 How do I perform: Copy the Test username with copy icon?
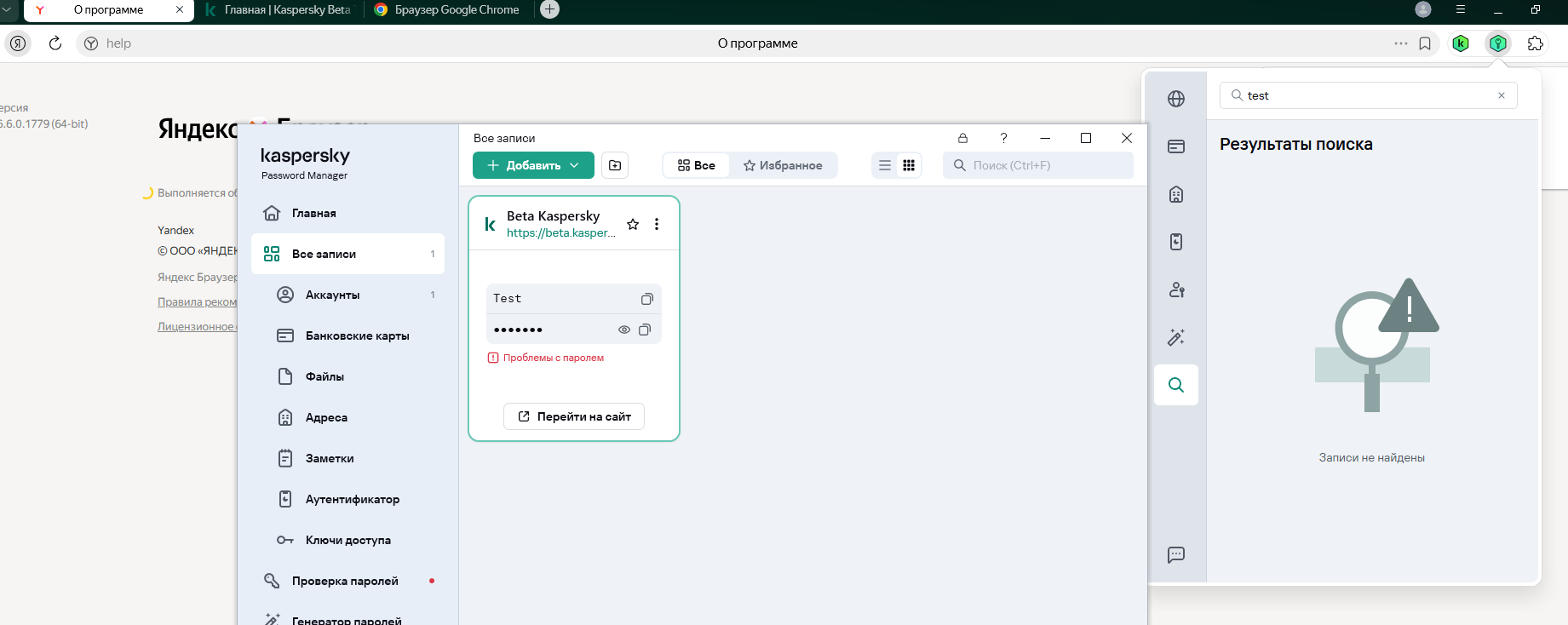pos(646,299)
